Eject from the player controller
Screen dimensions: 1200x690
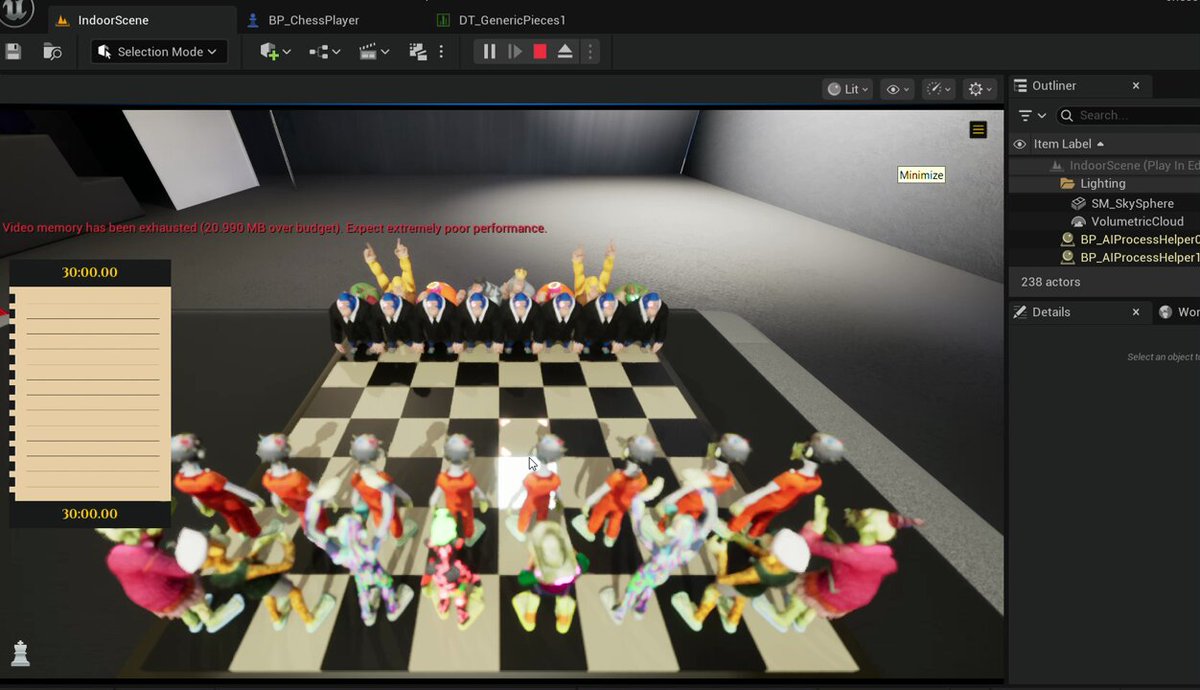coord(565,51)
